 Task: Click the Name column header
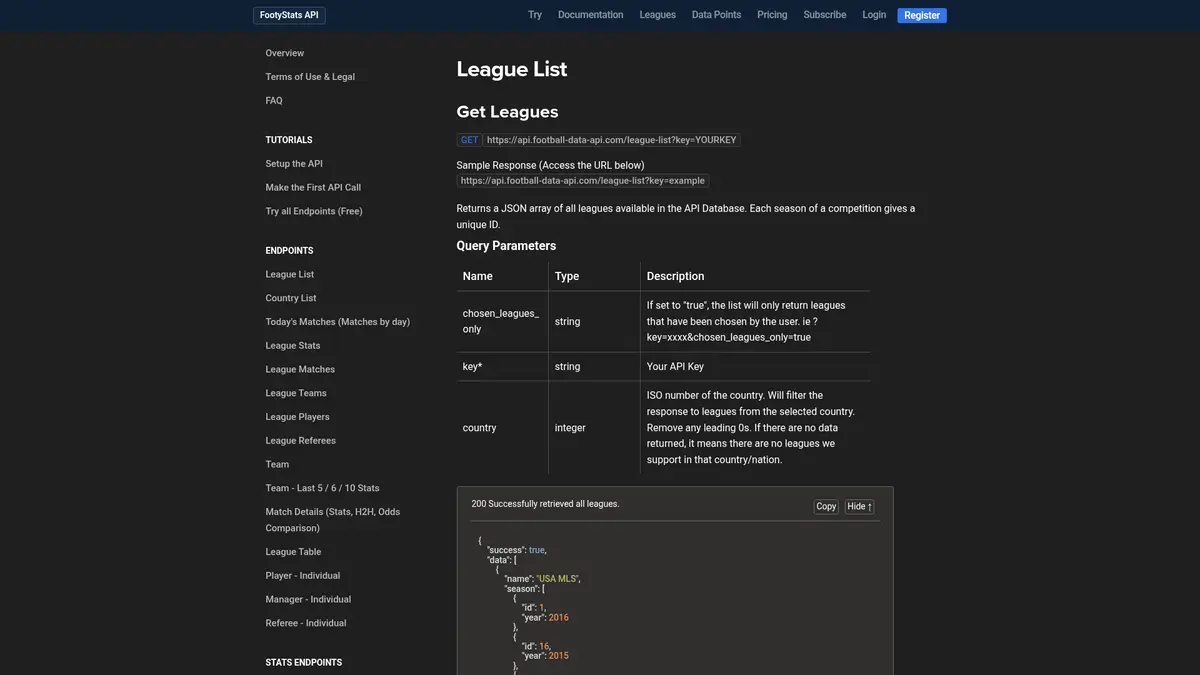[x=478, y=276]
